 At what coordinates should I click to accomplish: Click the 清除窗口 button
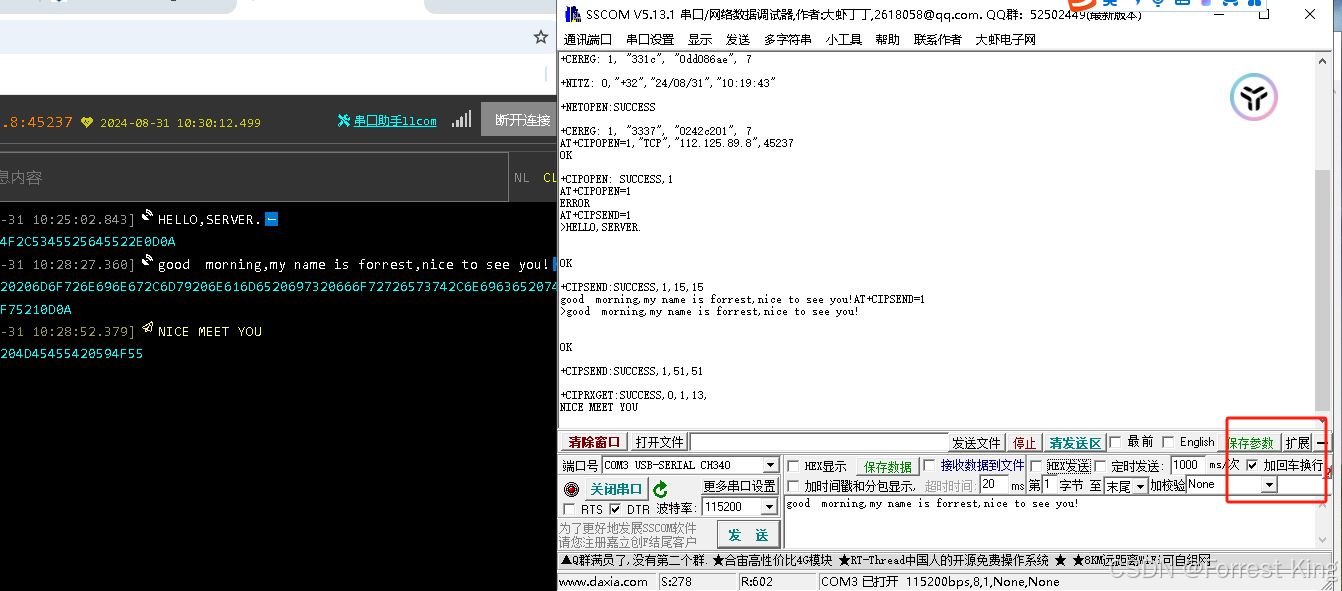click(x=594, y=442)
